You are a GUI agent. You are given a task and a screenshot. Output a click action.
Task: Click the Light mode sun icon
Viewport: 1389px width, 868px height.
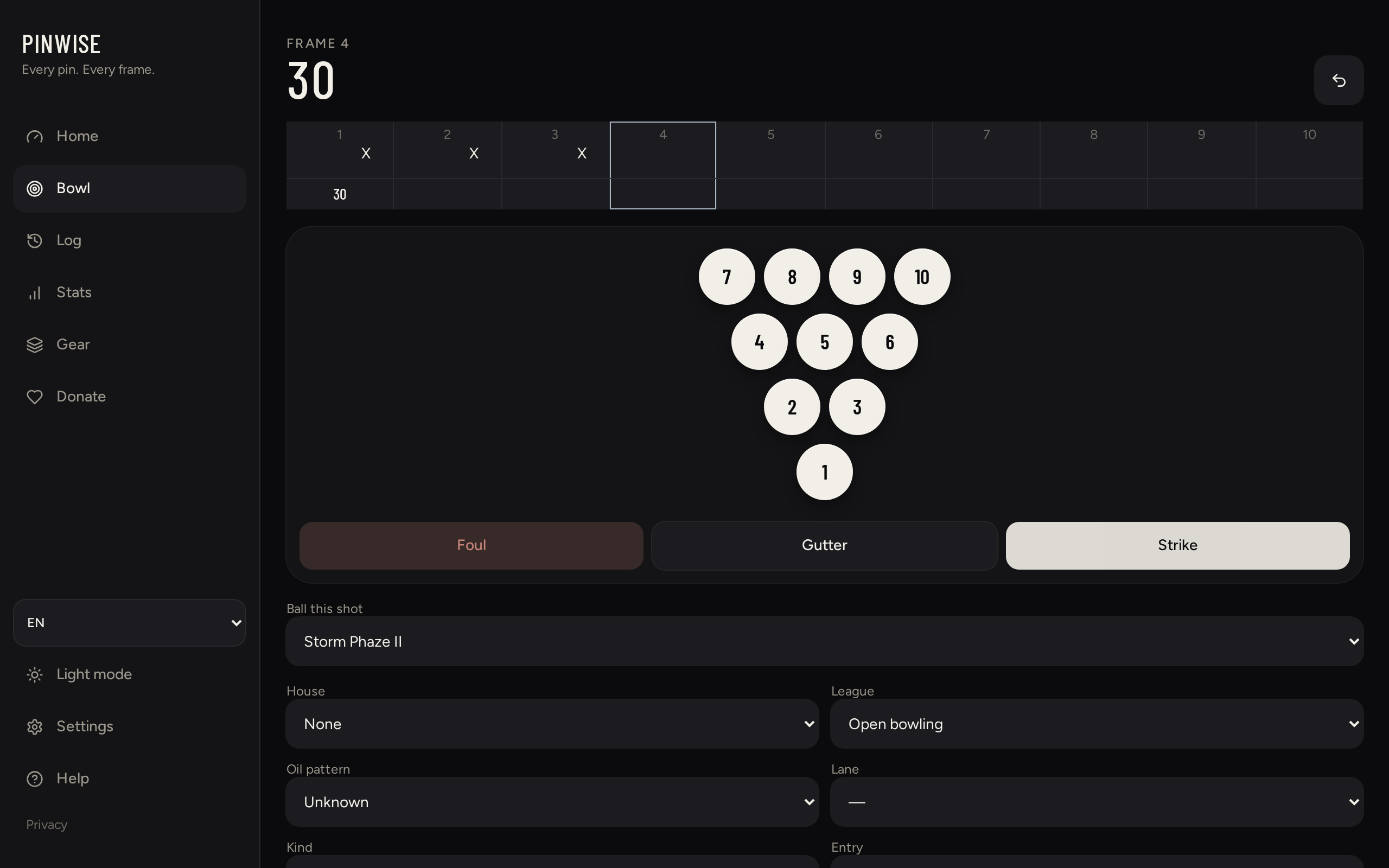coord(35,674)
